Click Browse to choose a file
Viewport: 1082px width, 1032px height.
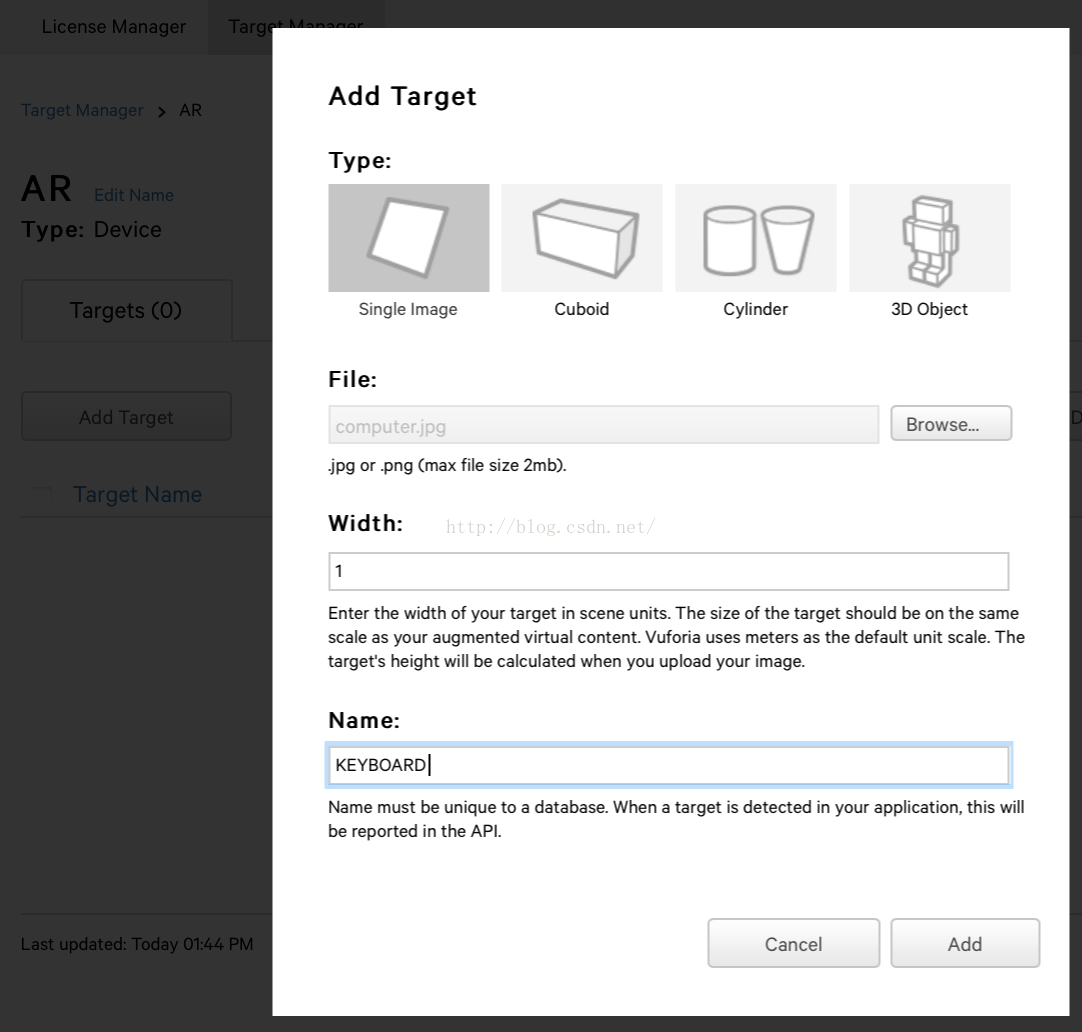click(951, 424)
